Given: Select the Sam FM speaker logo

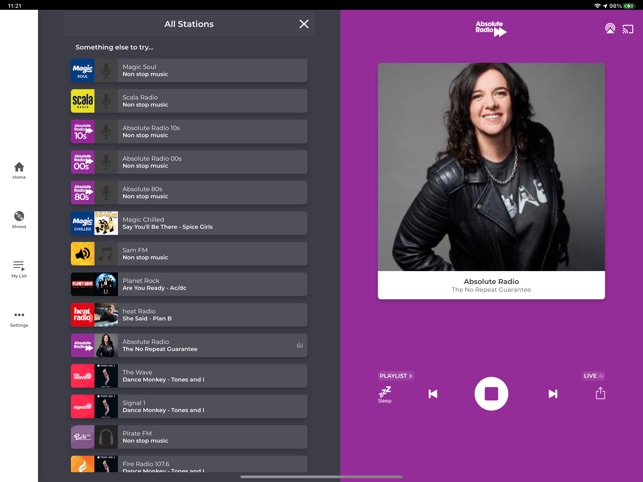Looking at the screenshot, I should coord(82,254).
